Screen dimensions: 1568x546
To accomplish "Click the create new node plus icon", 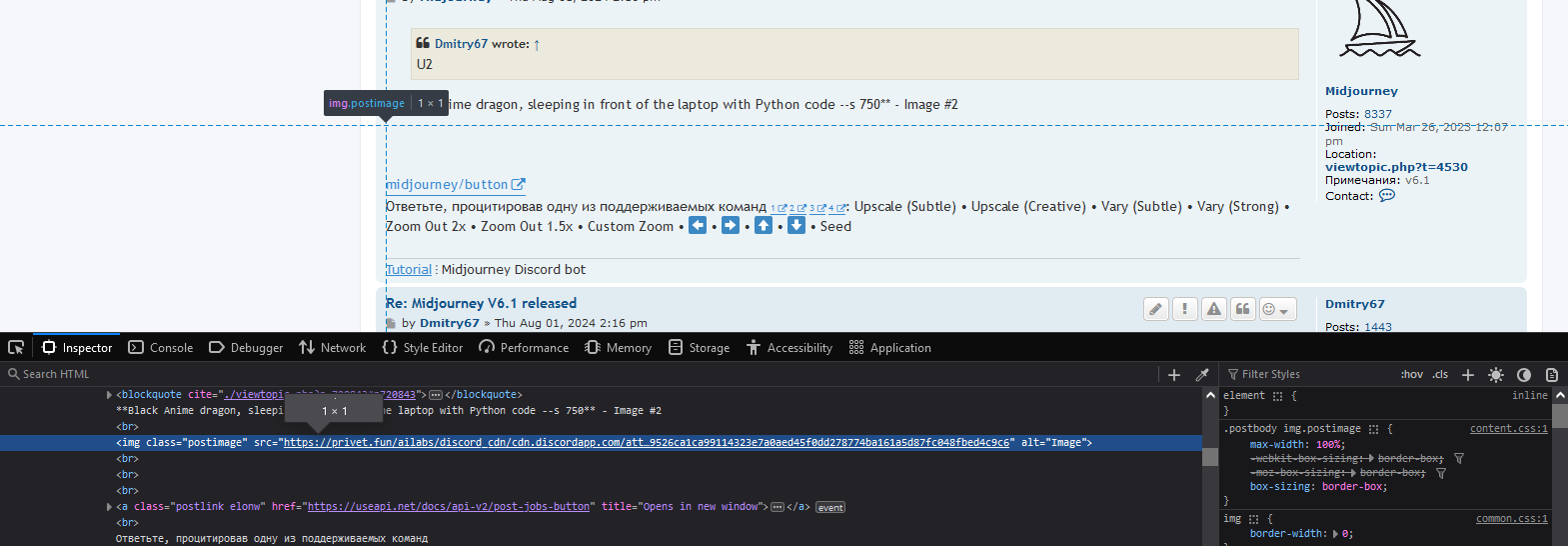I will 1174,374.
